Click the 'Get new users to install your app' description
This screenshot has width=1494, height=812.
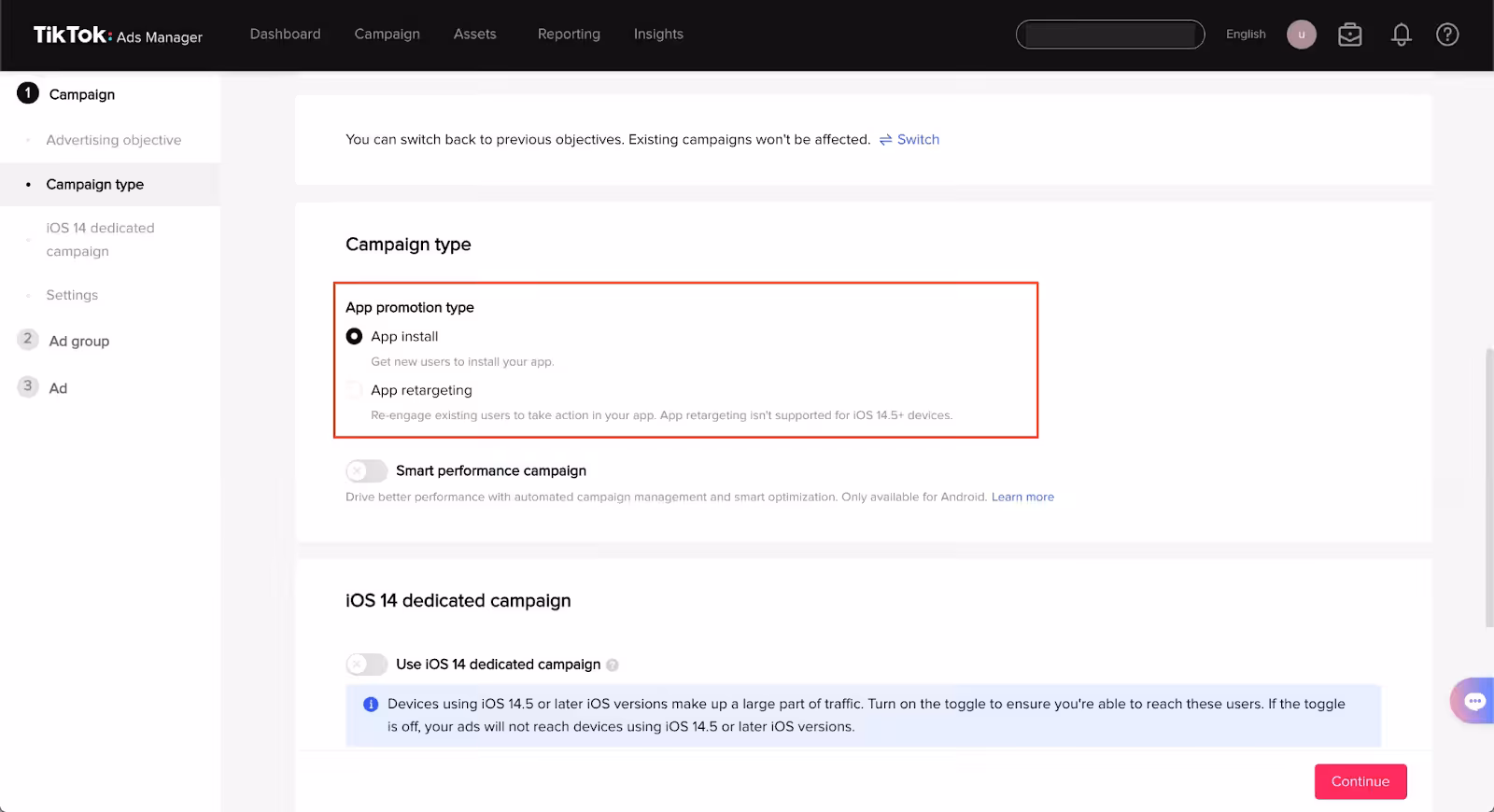[x=462, y=362]
